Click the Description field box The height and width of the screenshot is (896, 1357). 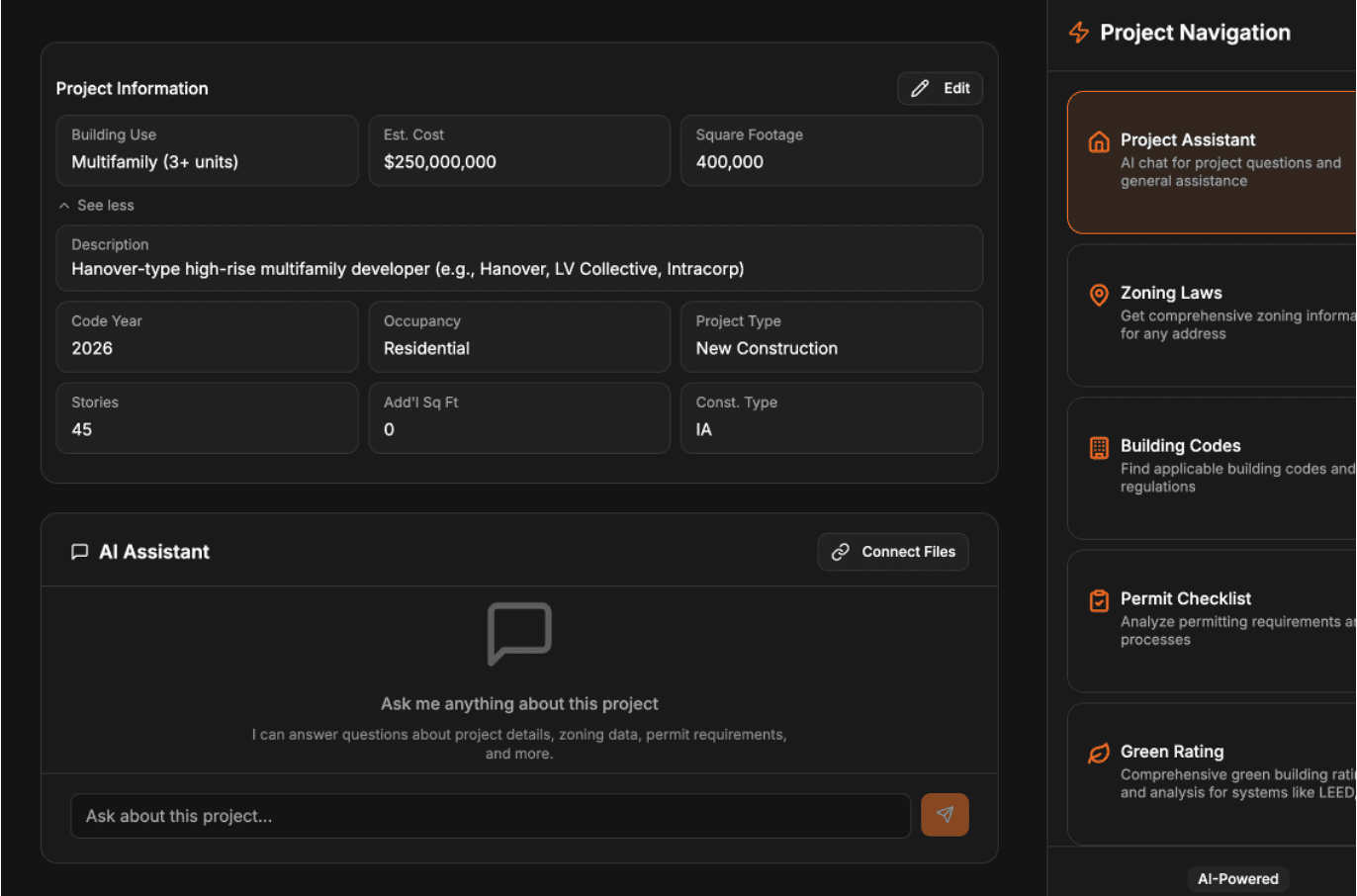pyautogui.click(x=518, y=258)
